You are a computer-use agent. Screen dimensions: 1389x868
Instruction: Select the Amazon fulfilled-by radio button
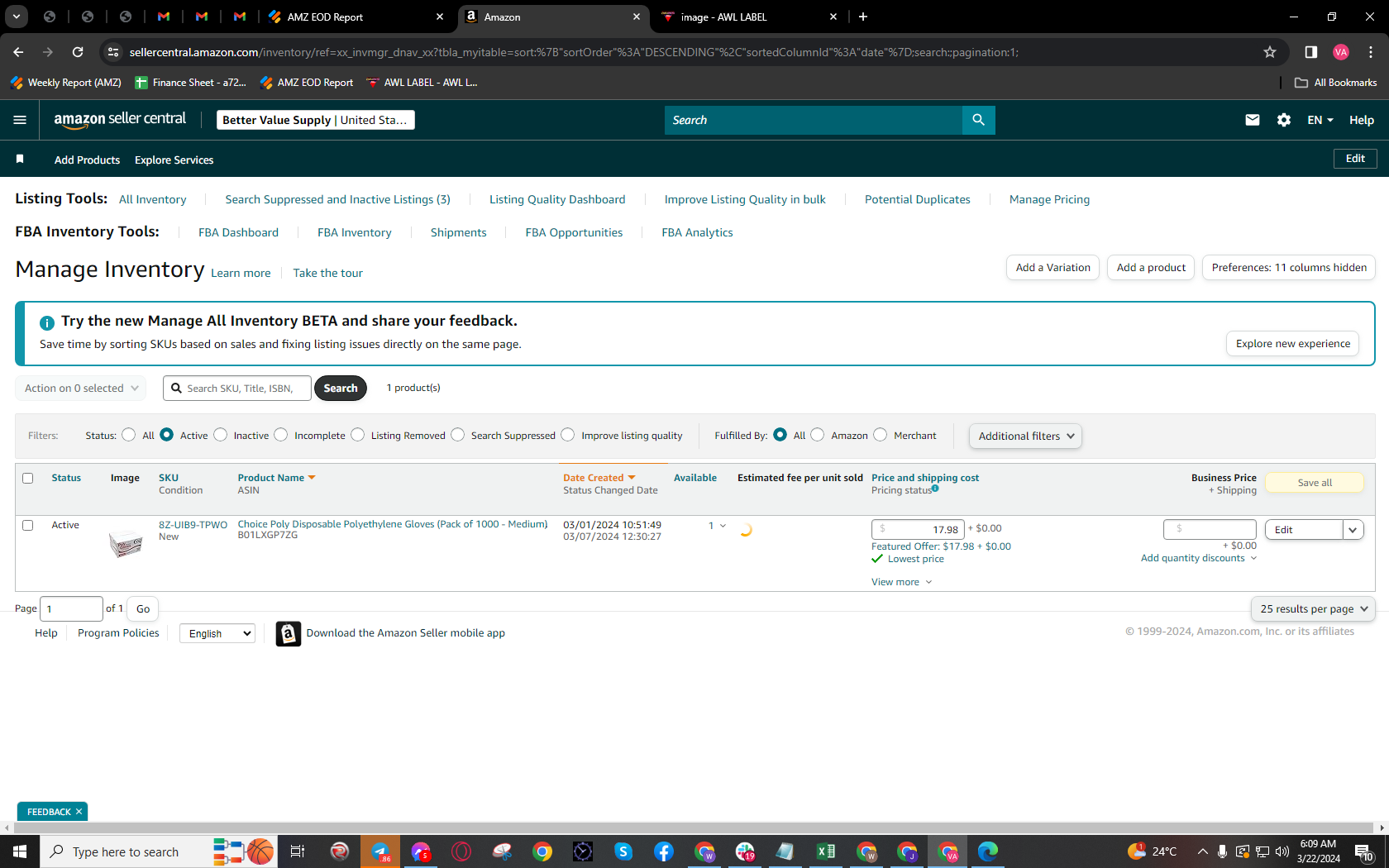pyautogui.click(x=818, y=435)
